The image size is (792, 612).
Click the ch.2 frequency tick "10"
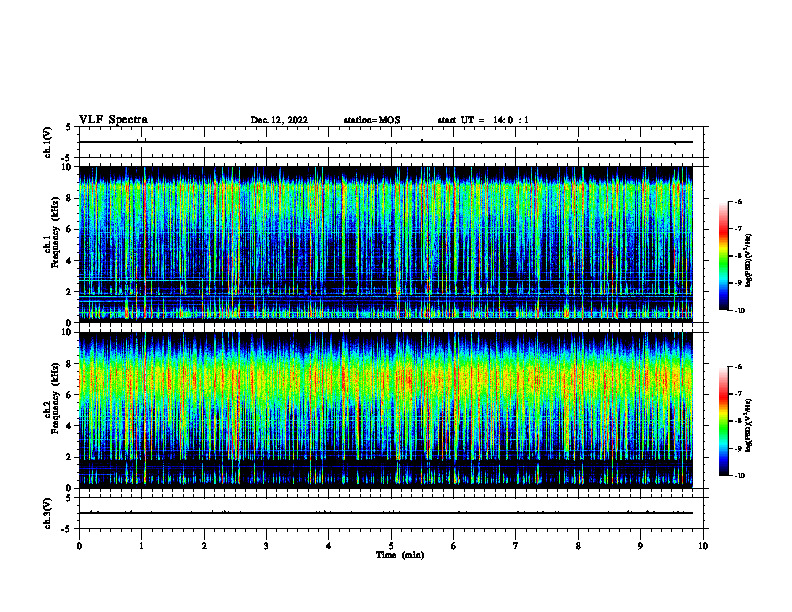click(67, 332)
